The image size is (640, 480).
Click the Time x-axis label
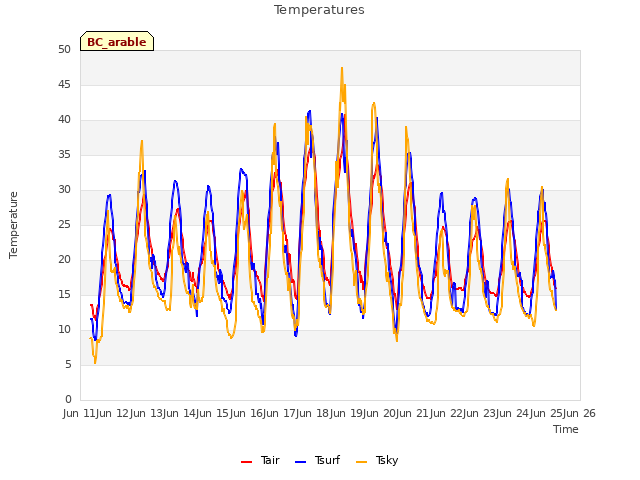pyautogui.click(x=565, y=429)
